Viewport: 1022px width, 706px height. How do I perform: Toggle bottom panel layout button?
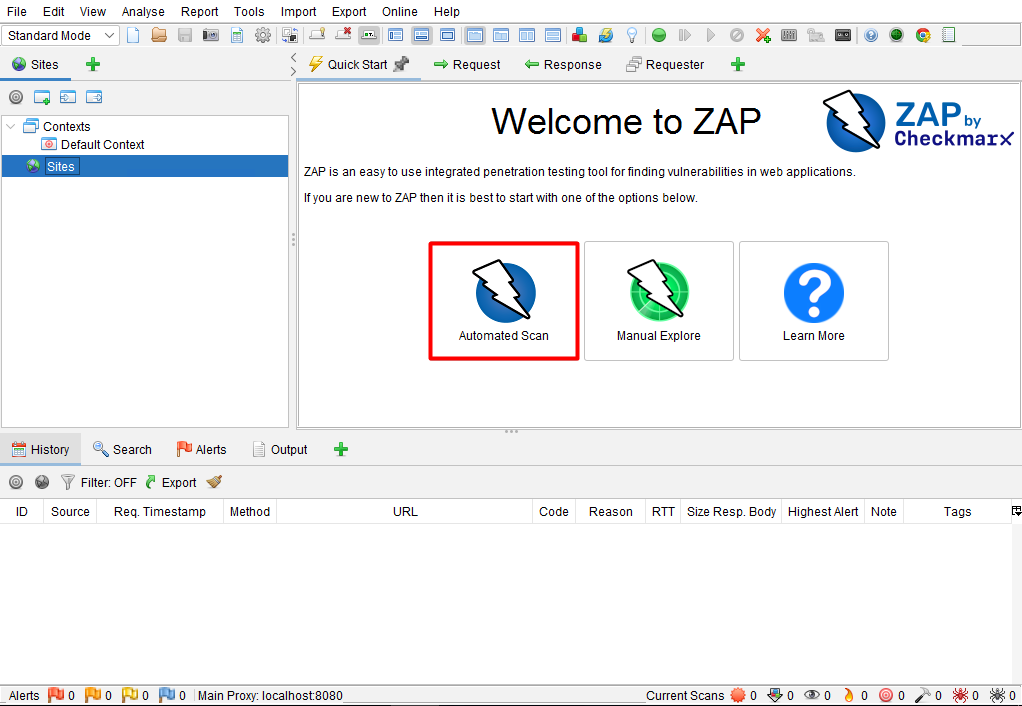click(422, 35)
